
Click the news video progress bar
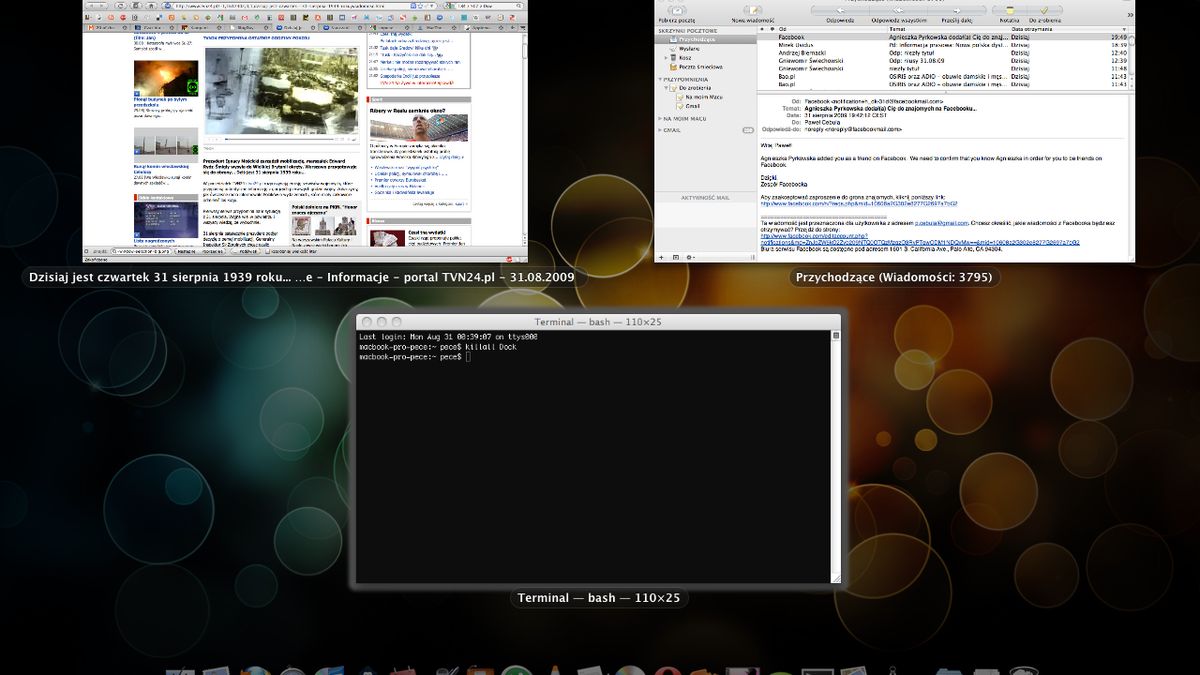point(280,139)
